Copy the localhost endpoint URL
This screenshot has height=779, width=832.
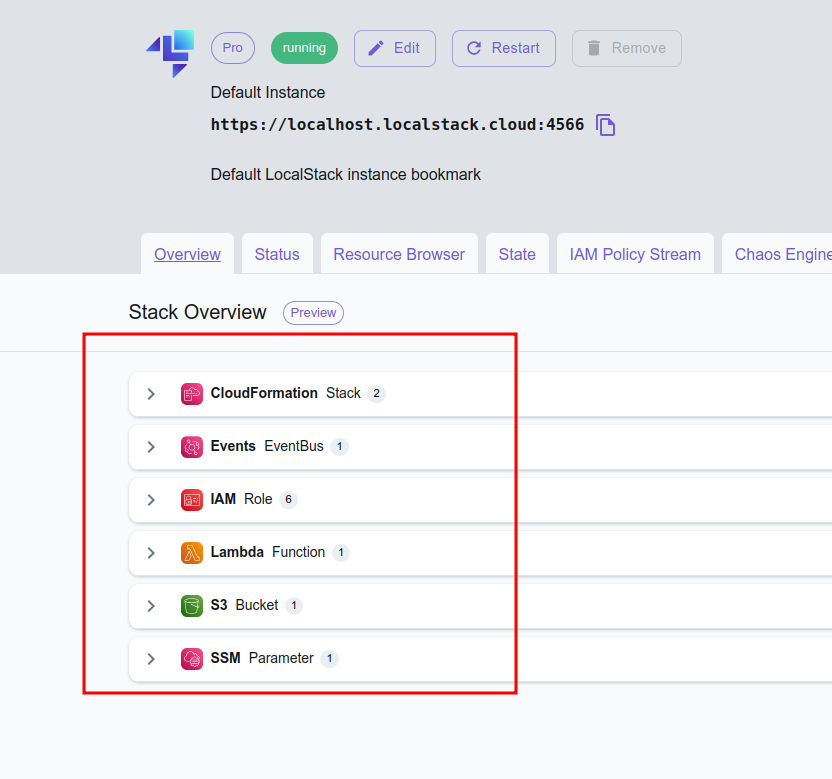point(605,125)
